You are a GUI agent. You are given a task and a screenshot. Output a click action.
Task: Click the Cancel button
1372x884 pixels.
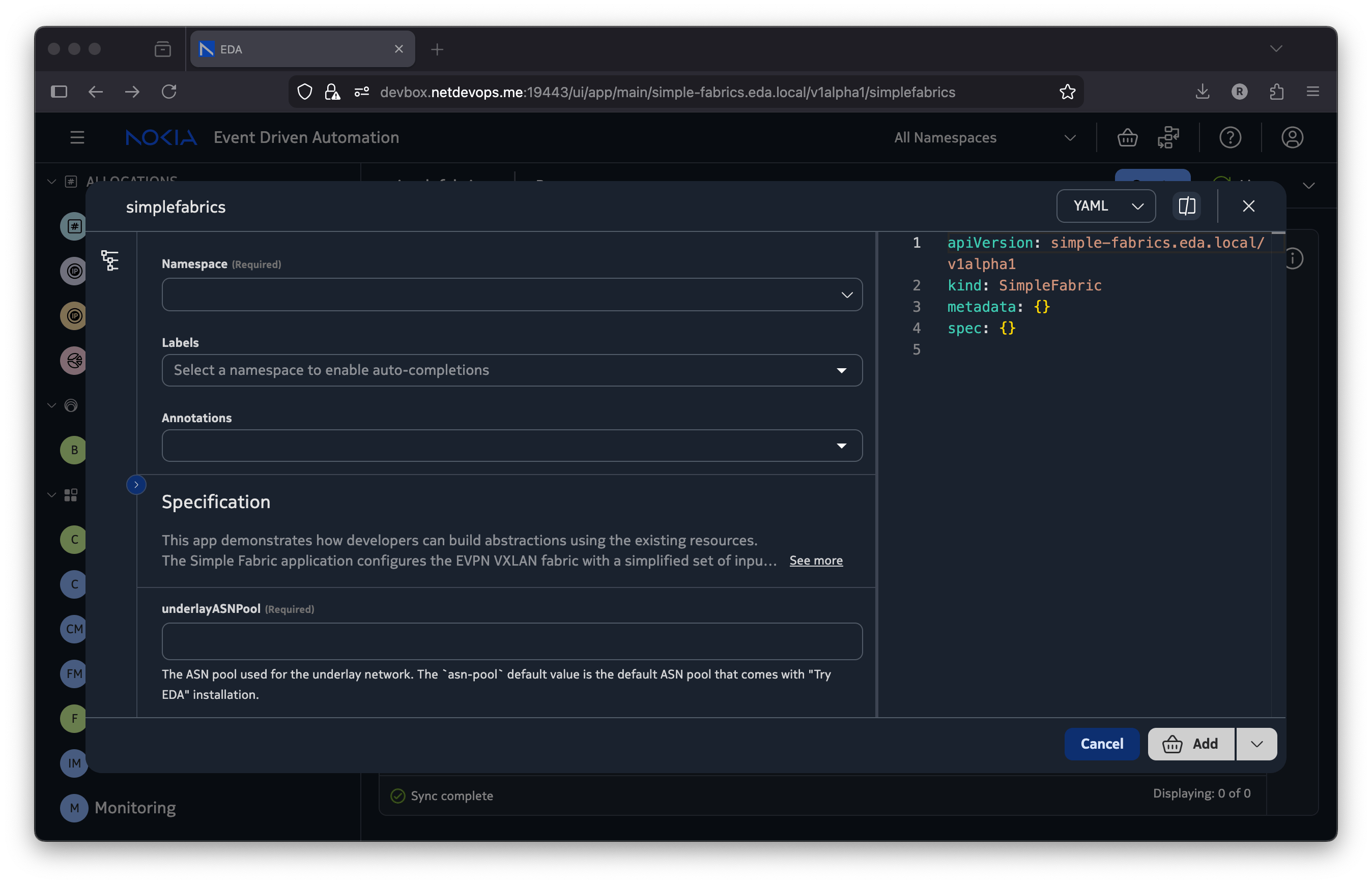pyautogui.click(x=1101, y=744)
